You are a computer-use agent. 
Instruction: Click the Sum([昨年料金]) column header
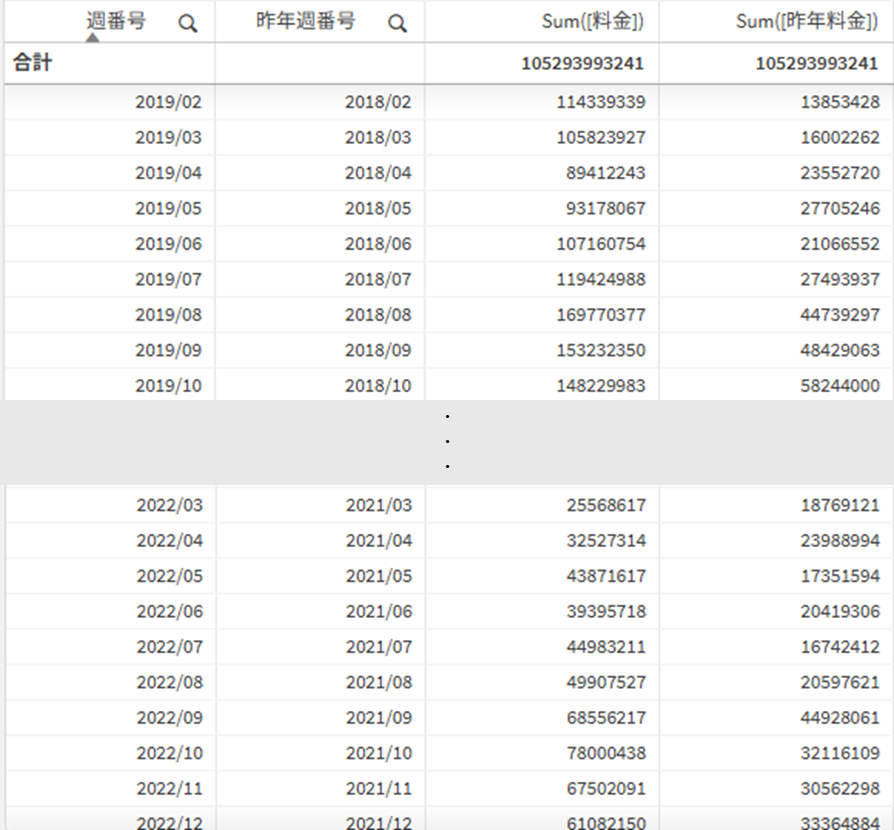[x=807, y=22]
